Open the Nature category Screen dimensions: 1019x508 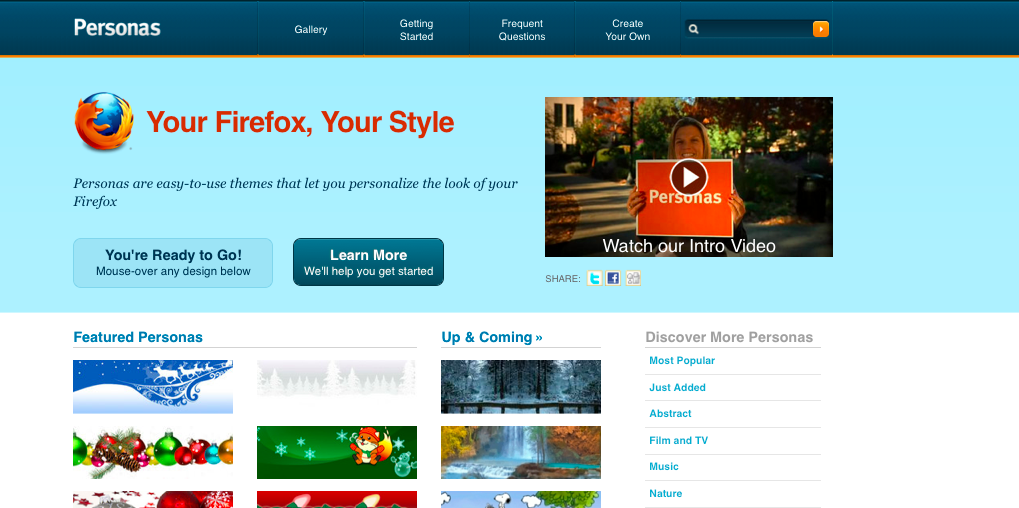pyautogui.click(x=665, y=494)
